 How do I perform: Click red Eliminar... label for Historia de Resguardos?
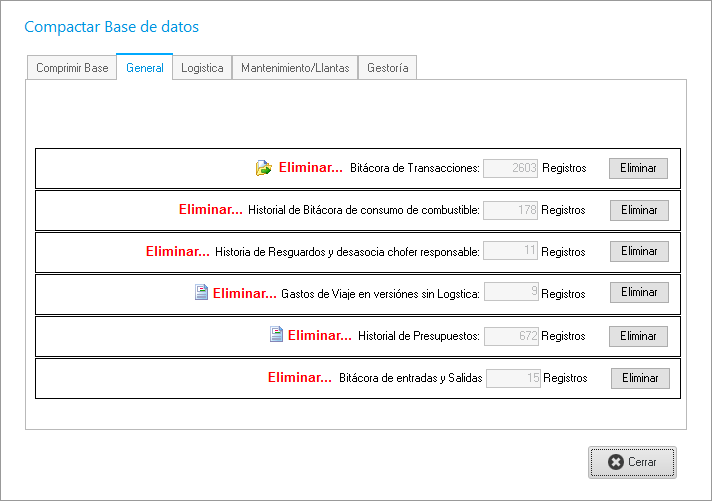(x=178, y=251)
